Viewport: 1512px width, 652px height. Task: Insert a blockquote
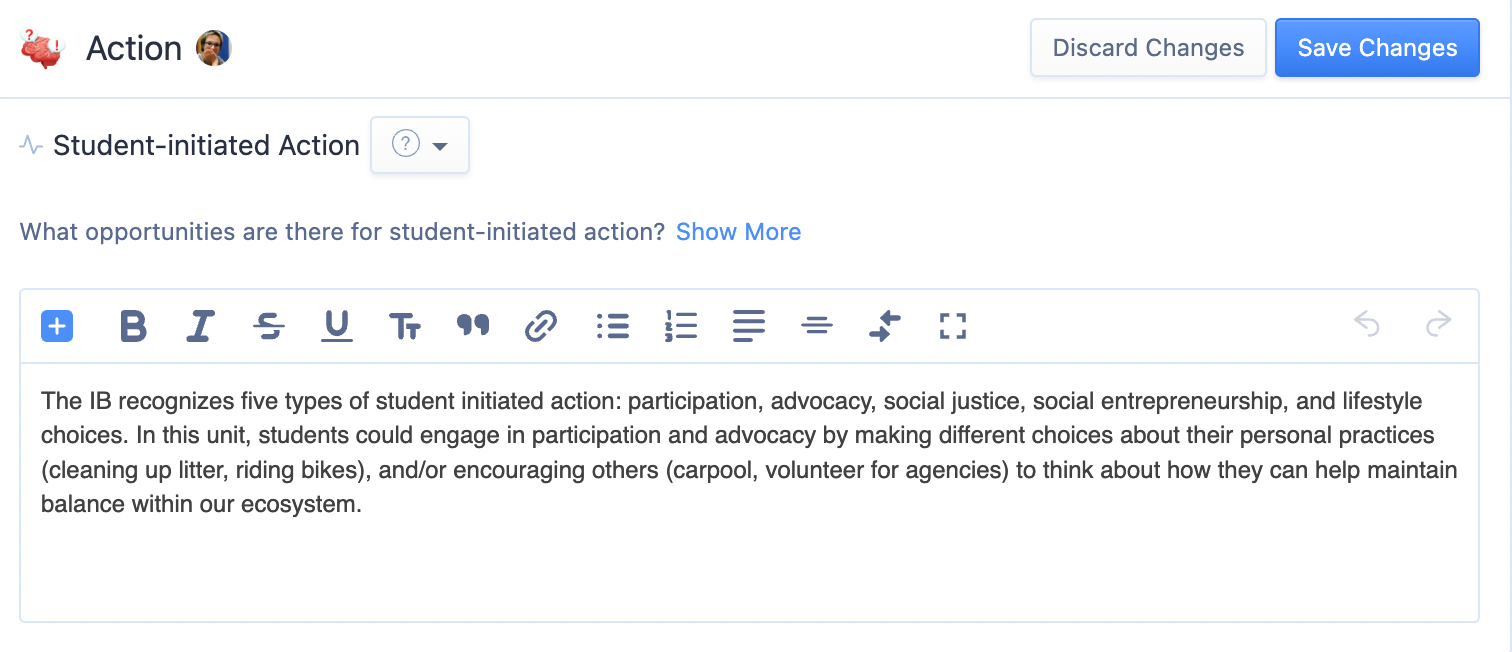pyautogui.click(x=473, y=326)
